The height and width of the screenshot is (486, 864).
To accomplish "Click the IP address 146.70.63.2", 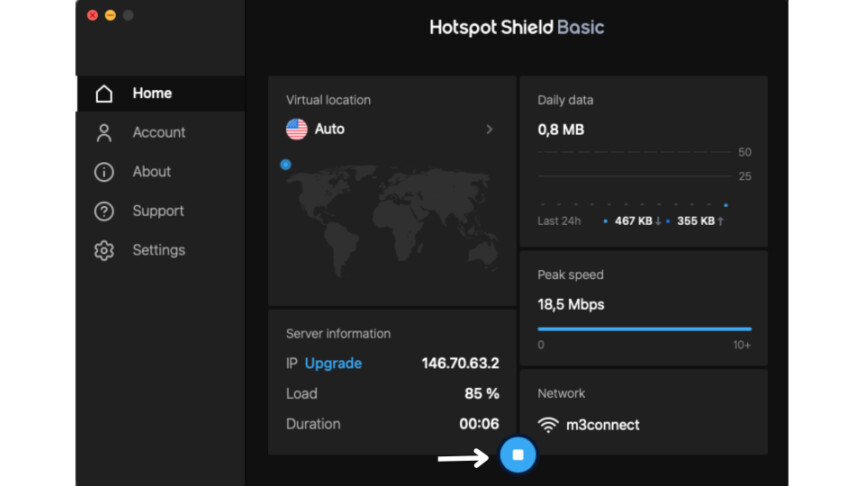I will pyautogui.click(x=460, y=363).
